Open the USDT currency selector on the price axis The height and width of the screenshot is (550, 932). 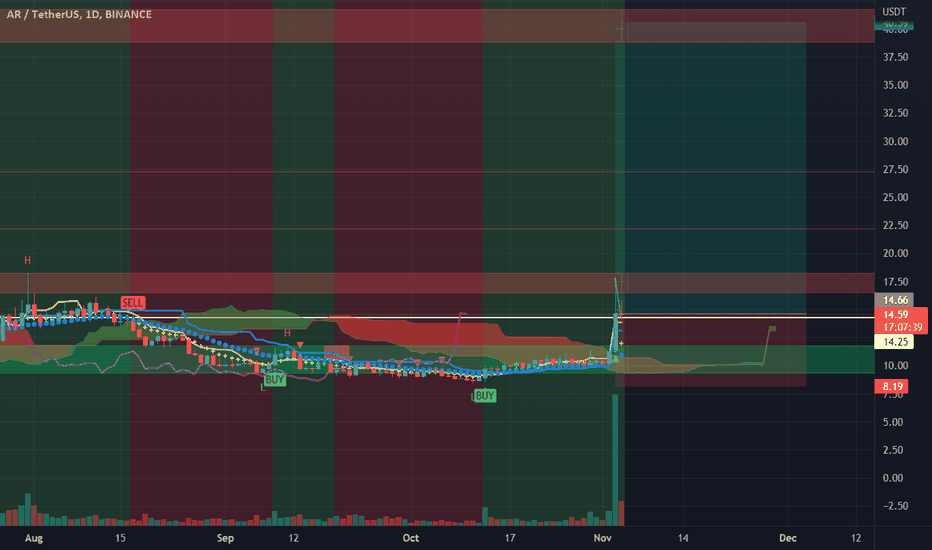coord(894,11)
